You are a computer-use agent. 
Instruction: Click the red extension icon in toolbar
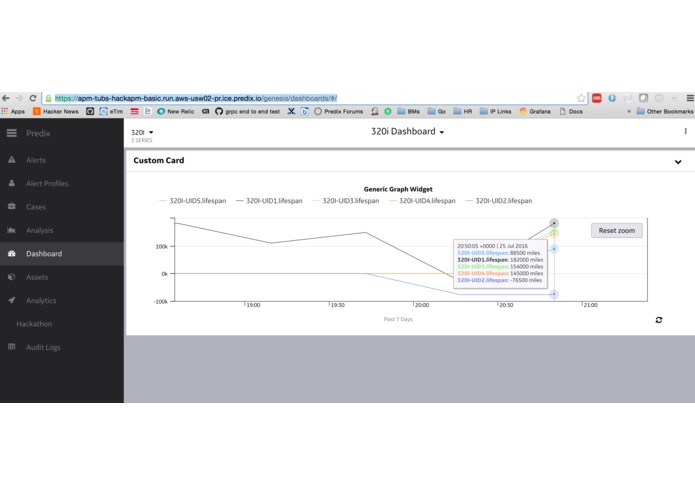pyautogui.click(x=597, y=98)
